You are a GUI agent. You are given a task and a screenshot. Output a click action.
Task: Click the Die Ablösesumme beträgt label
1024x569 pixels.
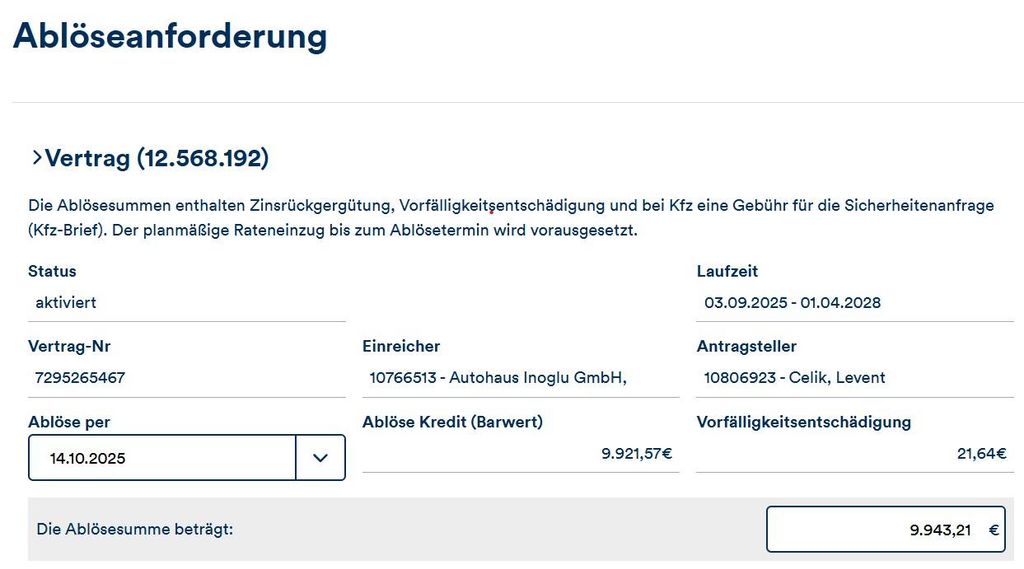click(x=135, y=529)
